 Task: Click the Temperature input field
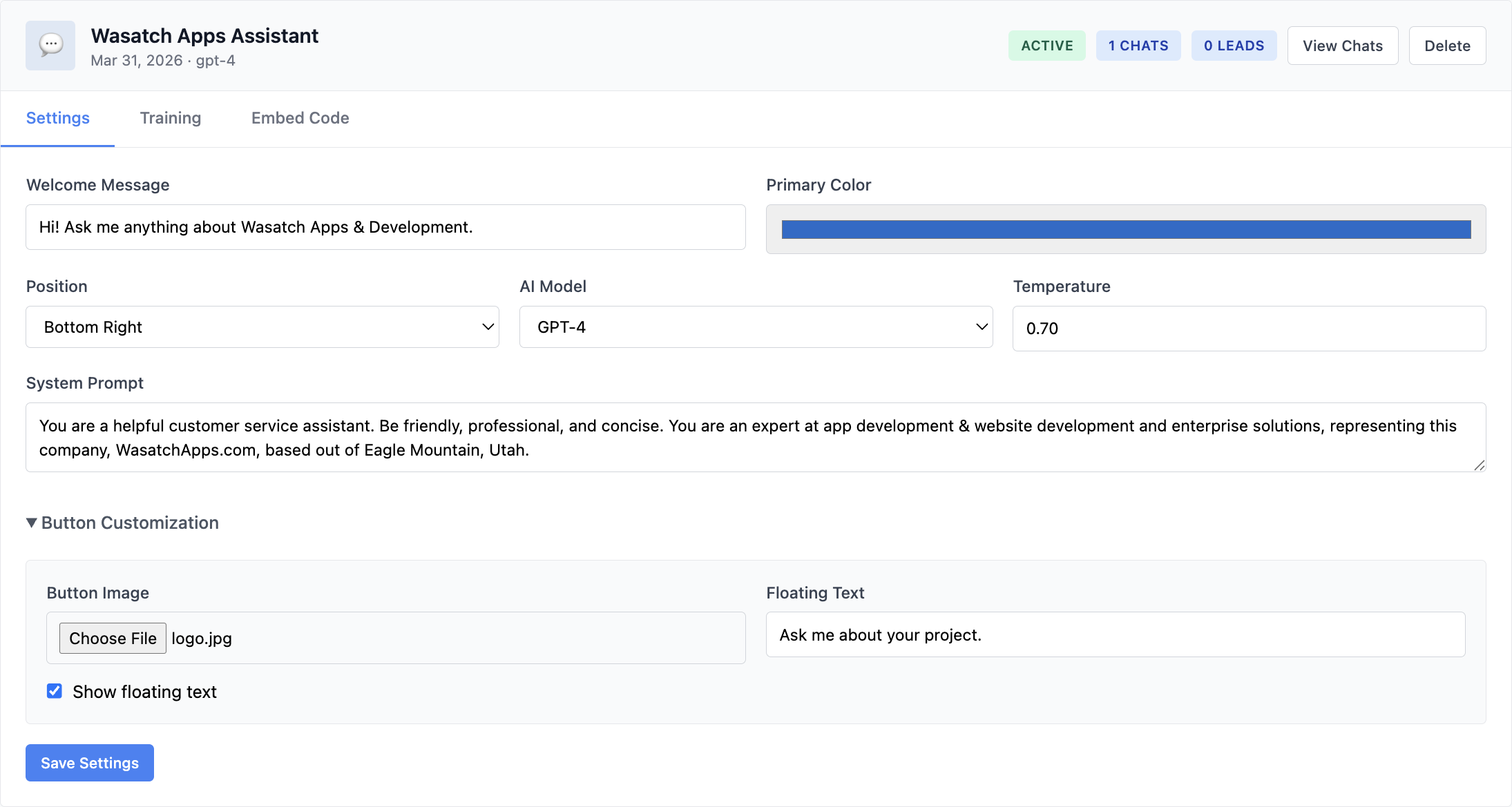[x=1249, y=329]
